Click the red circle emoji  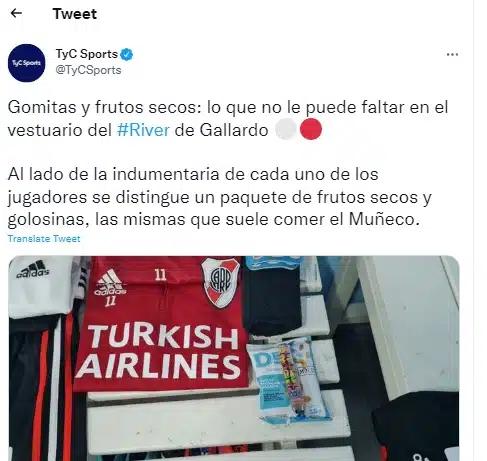point(311,129)
